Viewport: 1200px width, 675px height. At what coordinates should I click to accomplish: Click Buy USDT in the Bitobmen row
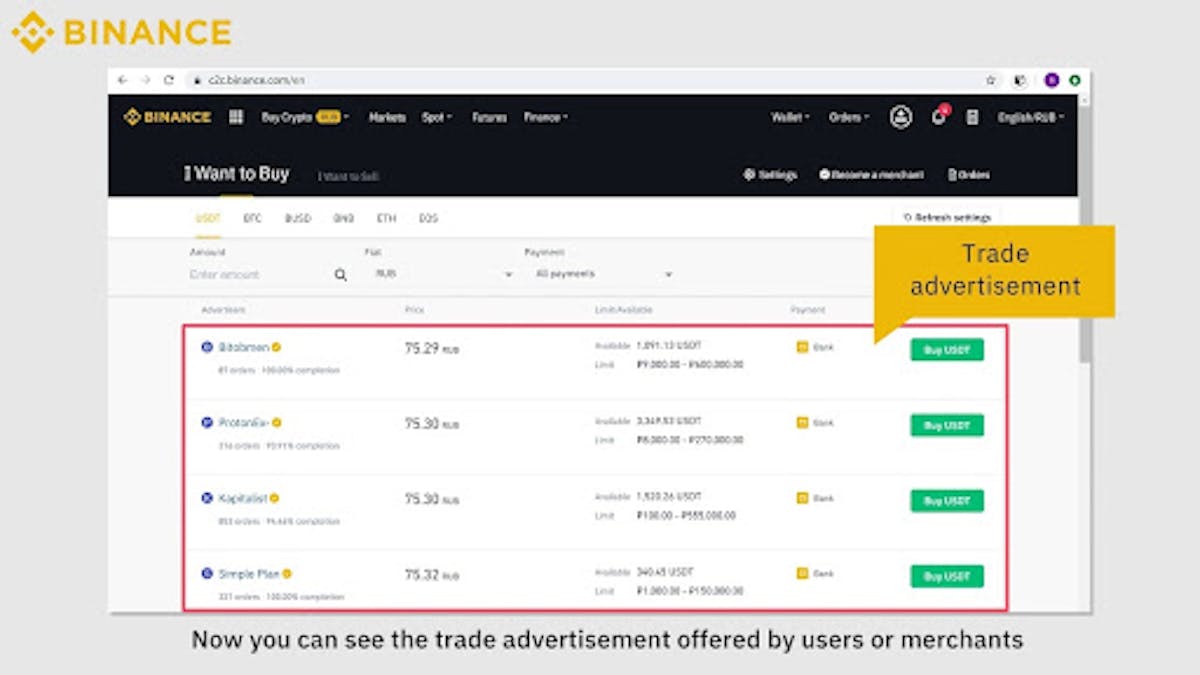pyautogui.click(x=947, y=350)
